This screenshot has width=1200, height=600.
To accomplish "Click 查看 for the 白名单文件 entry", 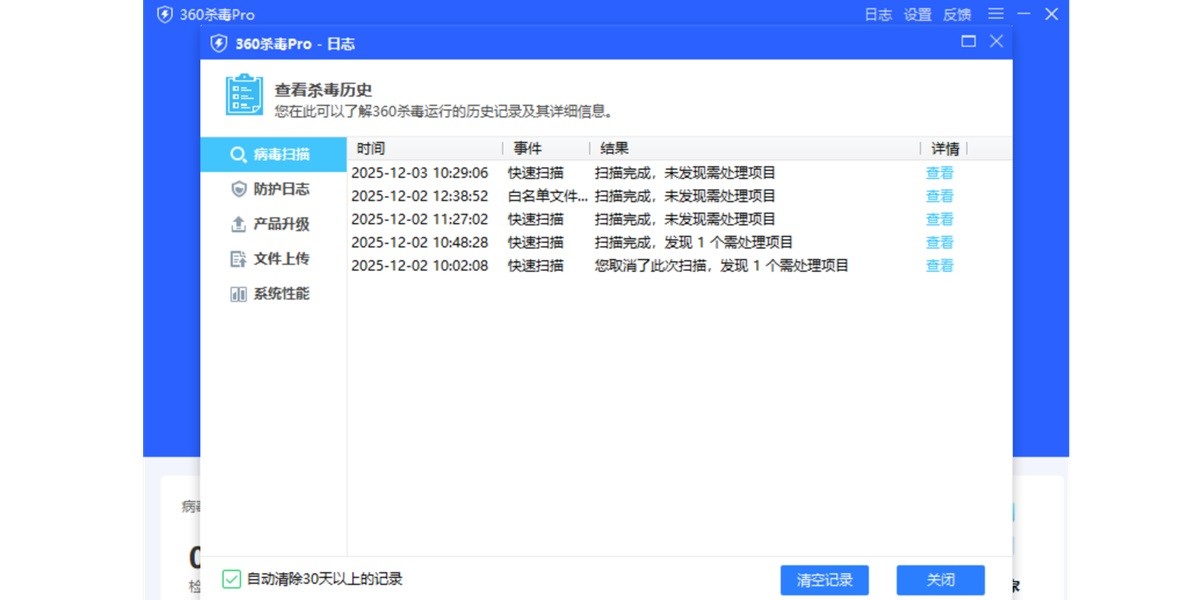I will pyautogui.click(x=939, y=196).
